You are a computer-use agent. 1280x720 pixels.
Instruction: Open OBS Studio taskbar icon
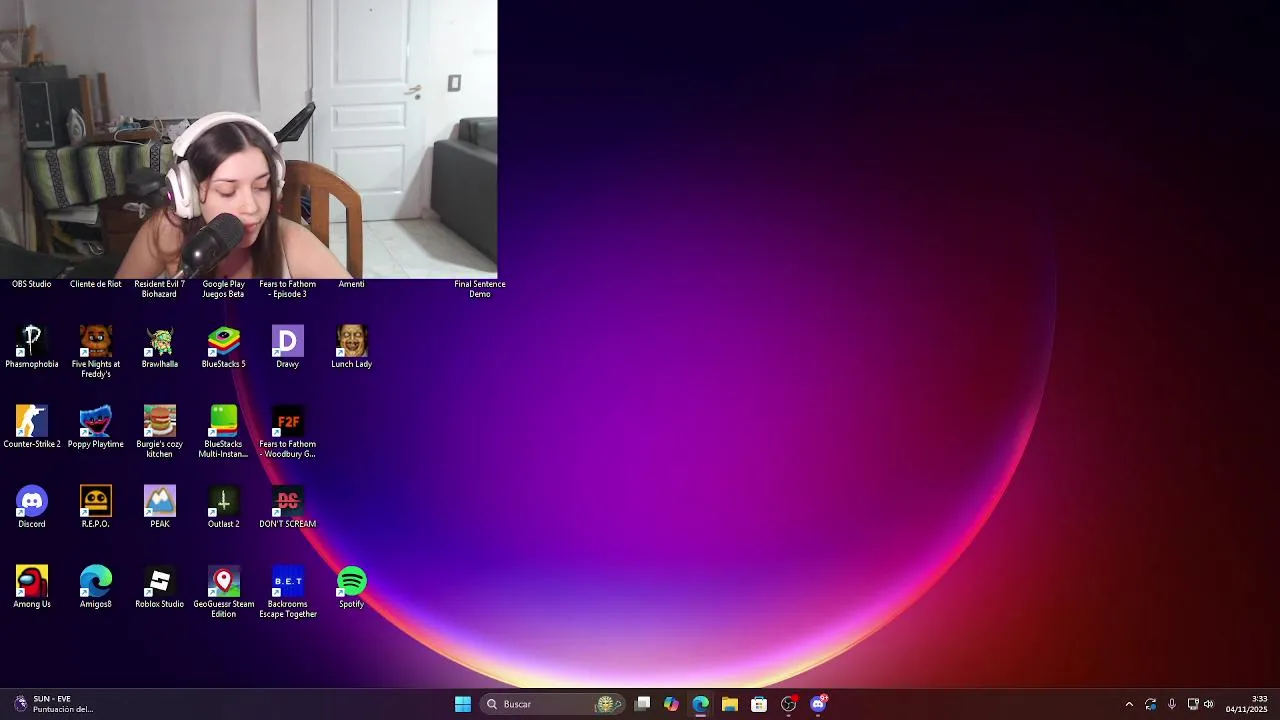[x=789, y=704]
